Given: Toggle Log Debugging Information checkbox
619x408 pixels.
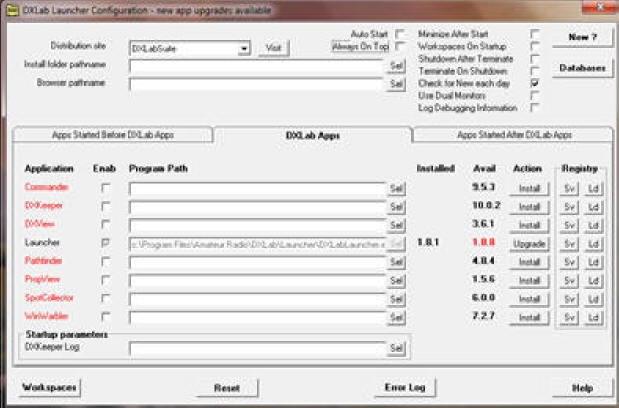Looking at the screenshot, I should 535,108.
